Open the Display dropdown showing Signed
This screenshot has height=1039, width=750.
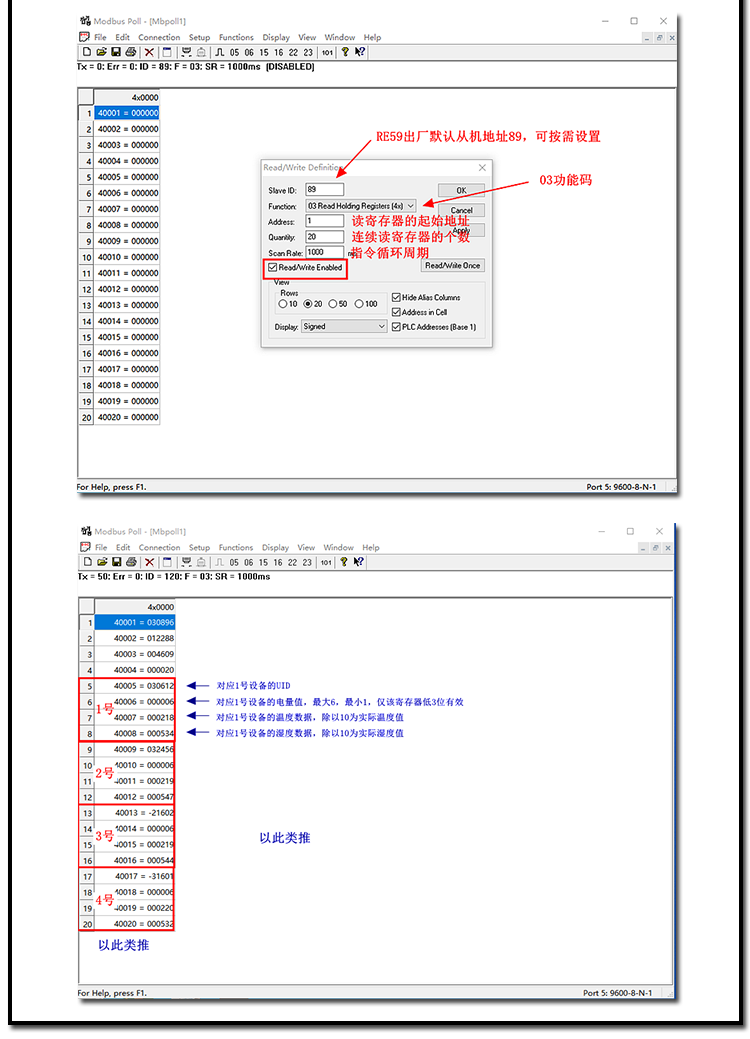click(x=344, y=326)
